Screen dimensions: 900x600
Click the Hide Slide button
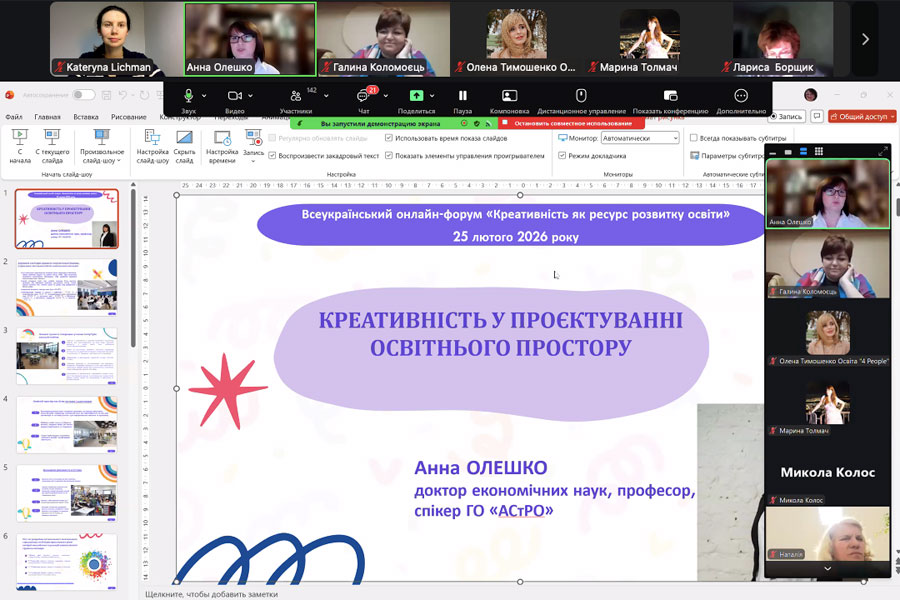[184, 147]
